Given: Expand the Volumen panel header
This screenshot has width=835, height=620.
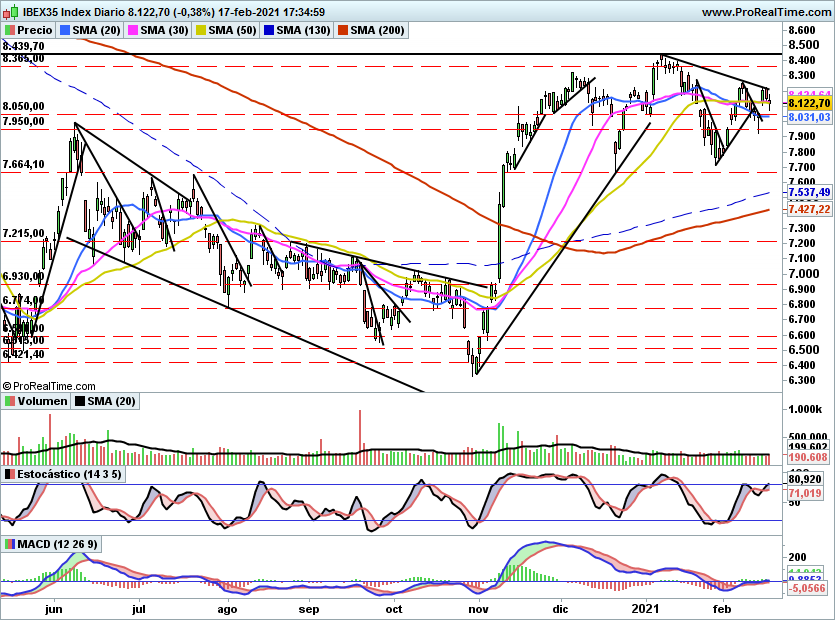Looking at the screenshot, I should click(x=42, y=401).
